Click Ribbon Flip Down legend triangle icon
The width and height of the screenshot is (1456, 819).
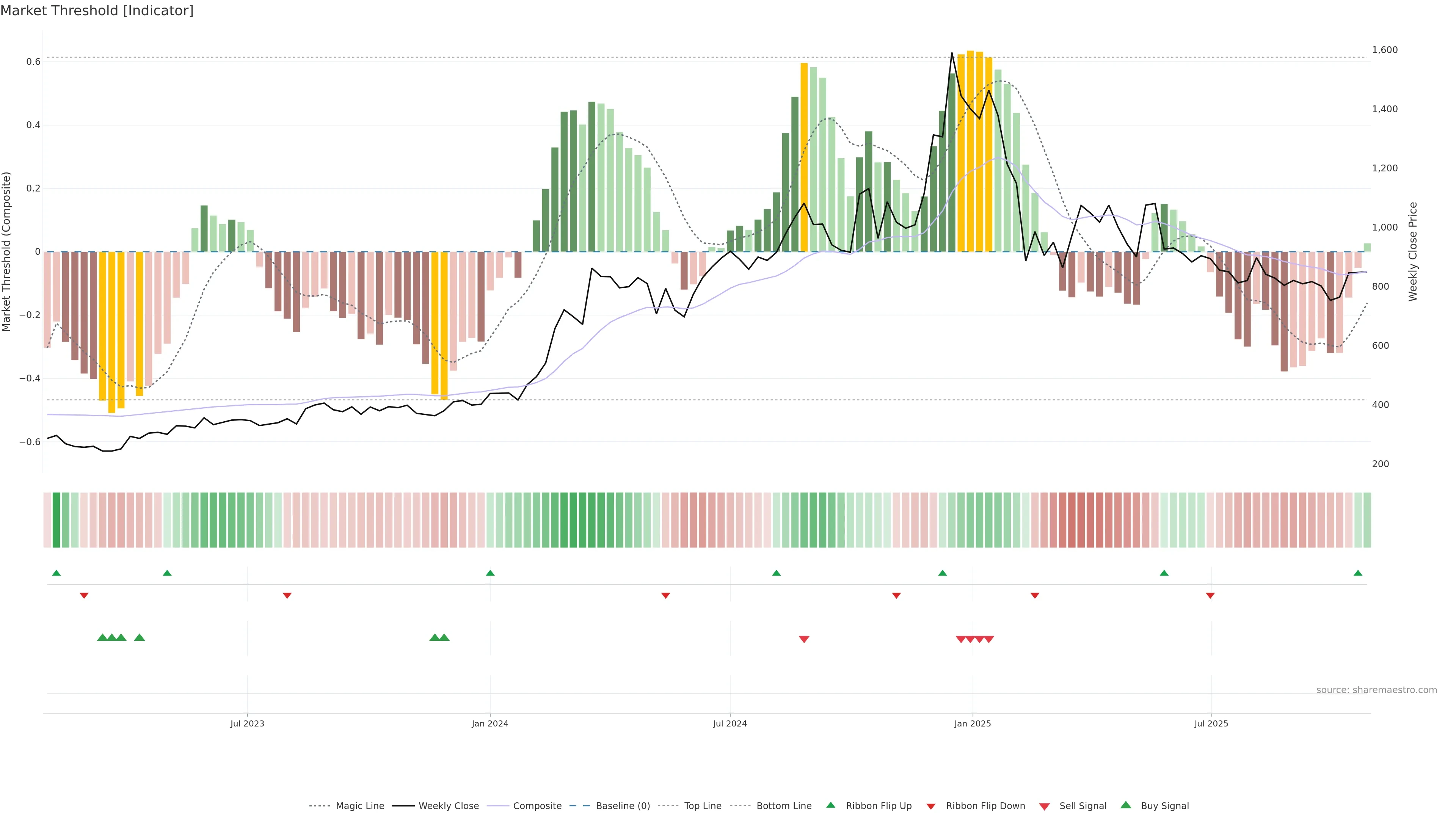[931, 806]
